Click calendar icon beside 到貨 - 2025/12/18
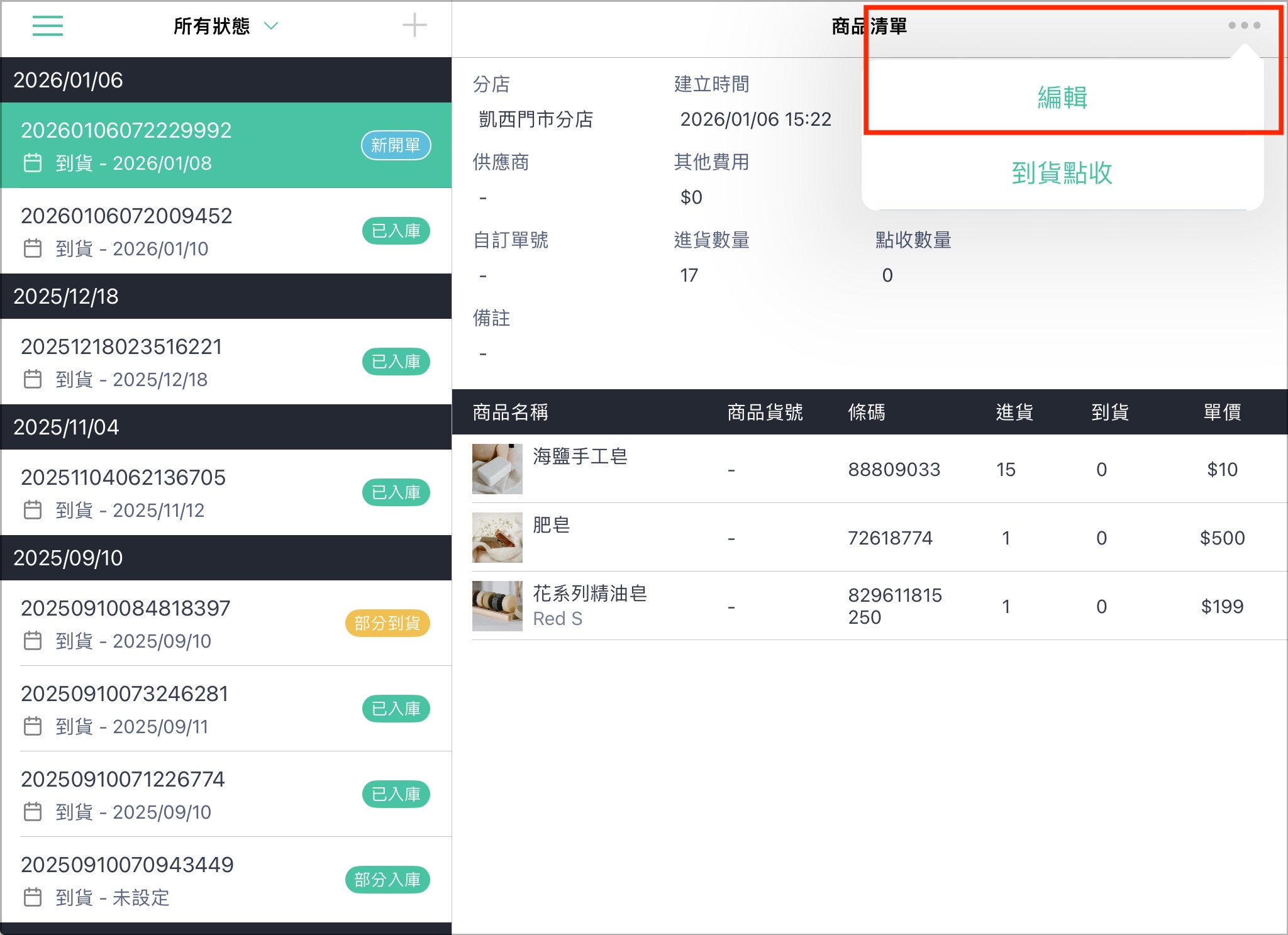1288x935 pixels. pyautogui.click(x=33, y=379)
